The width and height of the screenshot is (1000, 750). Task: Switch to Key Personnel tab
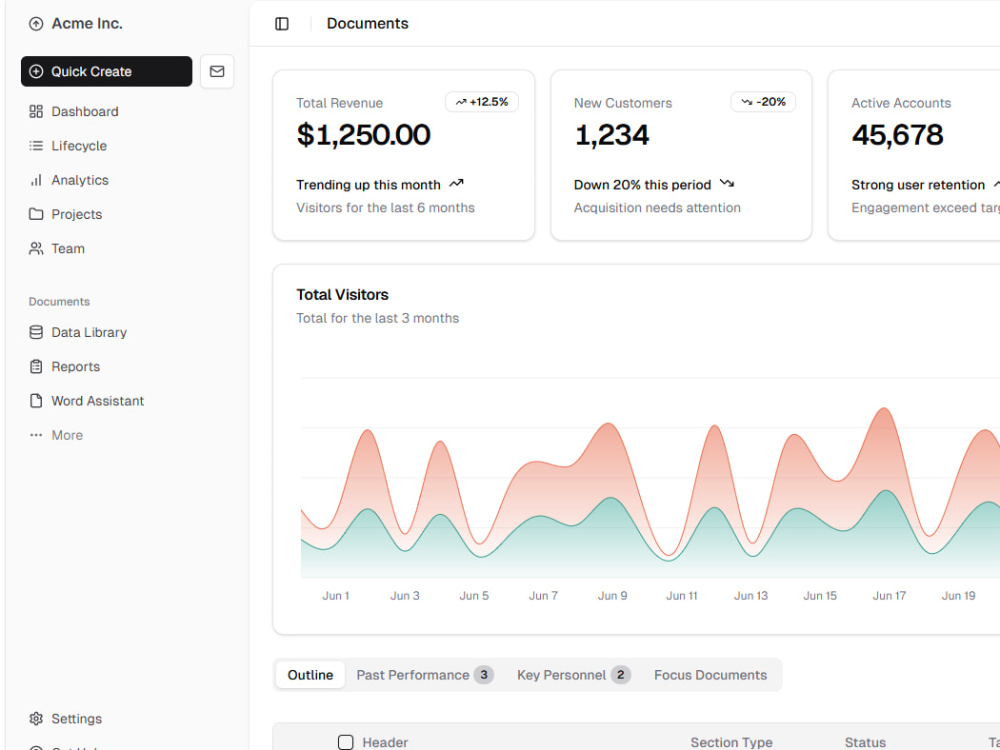(573, 675)
